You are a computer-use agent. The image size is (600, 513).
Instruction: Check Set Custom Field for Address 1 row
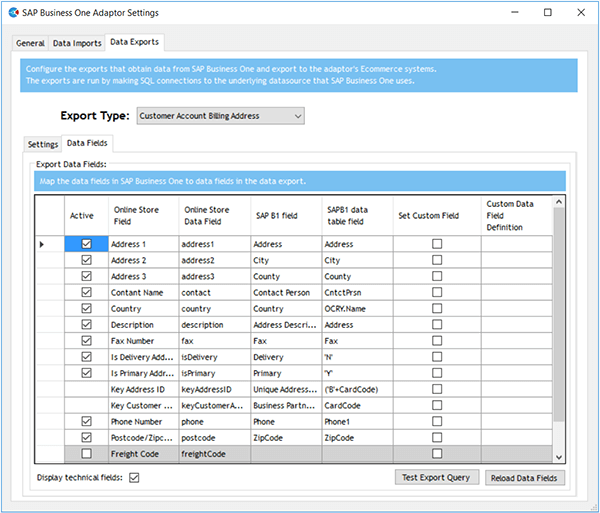[437, 244]
